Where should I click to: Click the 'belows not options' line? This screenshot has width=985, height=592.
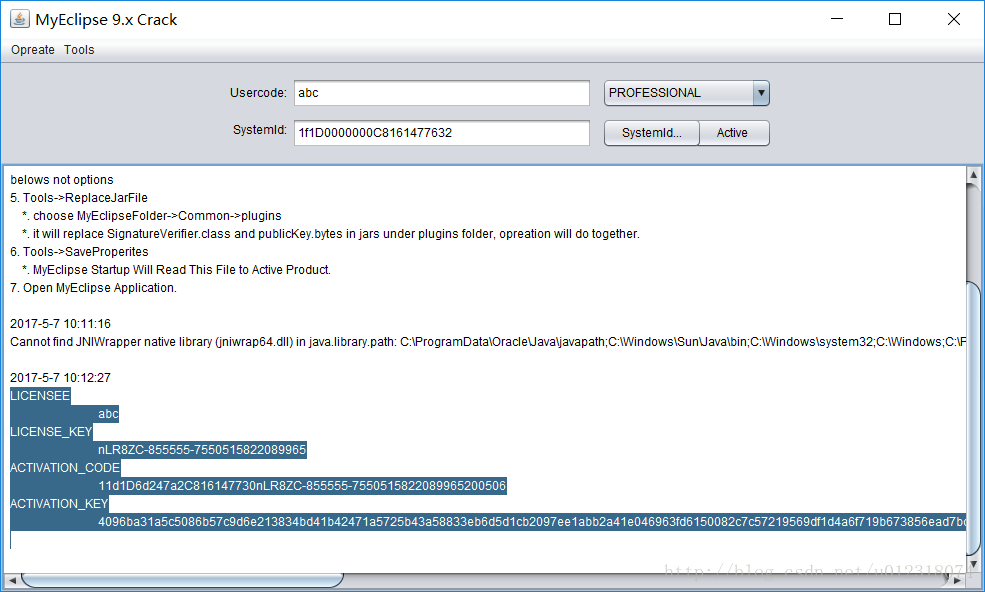(62, 180)
